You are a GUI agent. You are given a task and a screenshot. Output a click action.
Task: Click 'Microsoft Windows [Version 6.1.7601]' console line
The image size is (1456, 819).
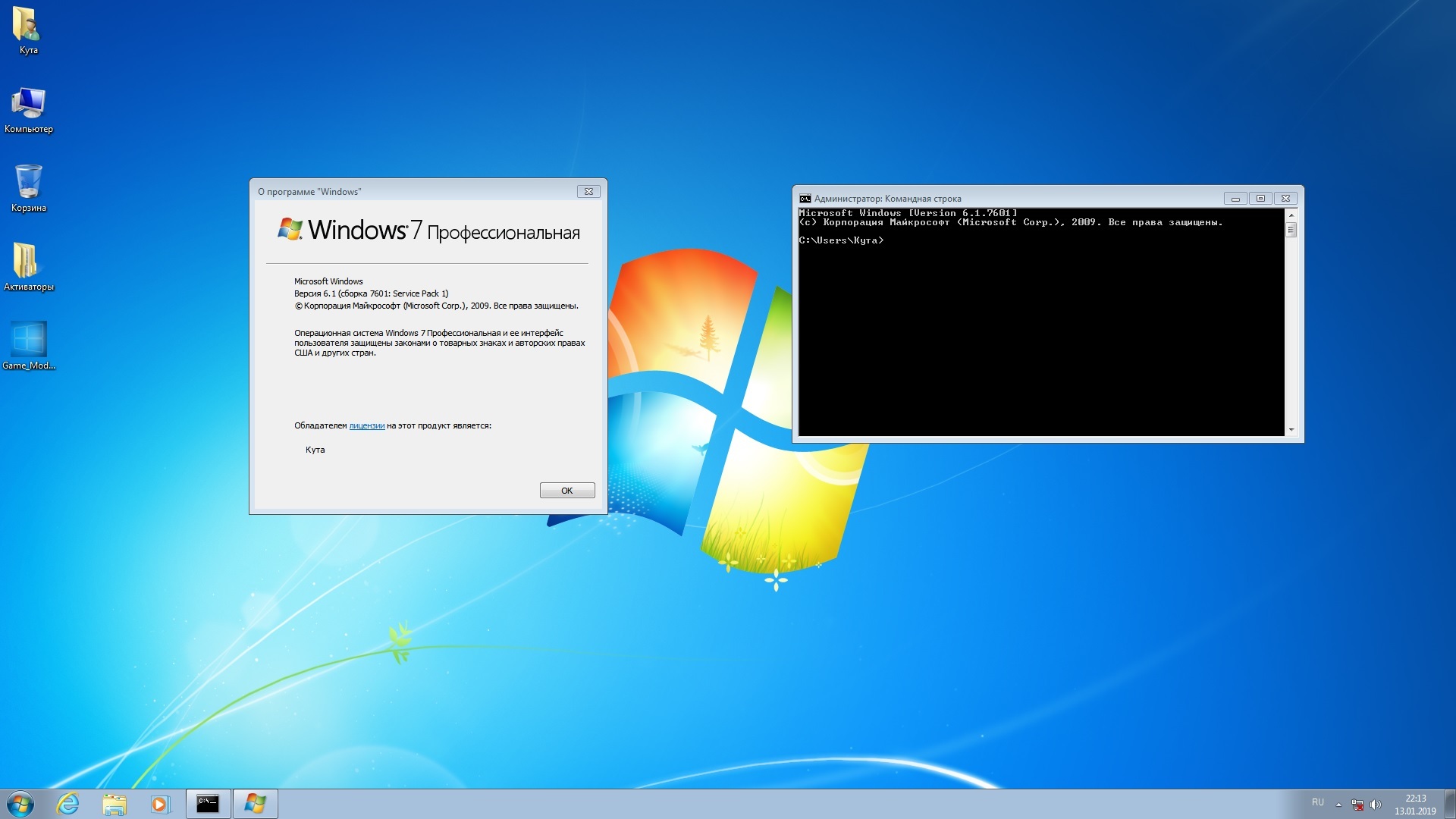point(908,213)
